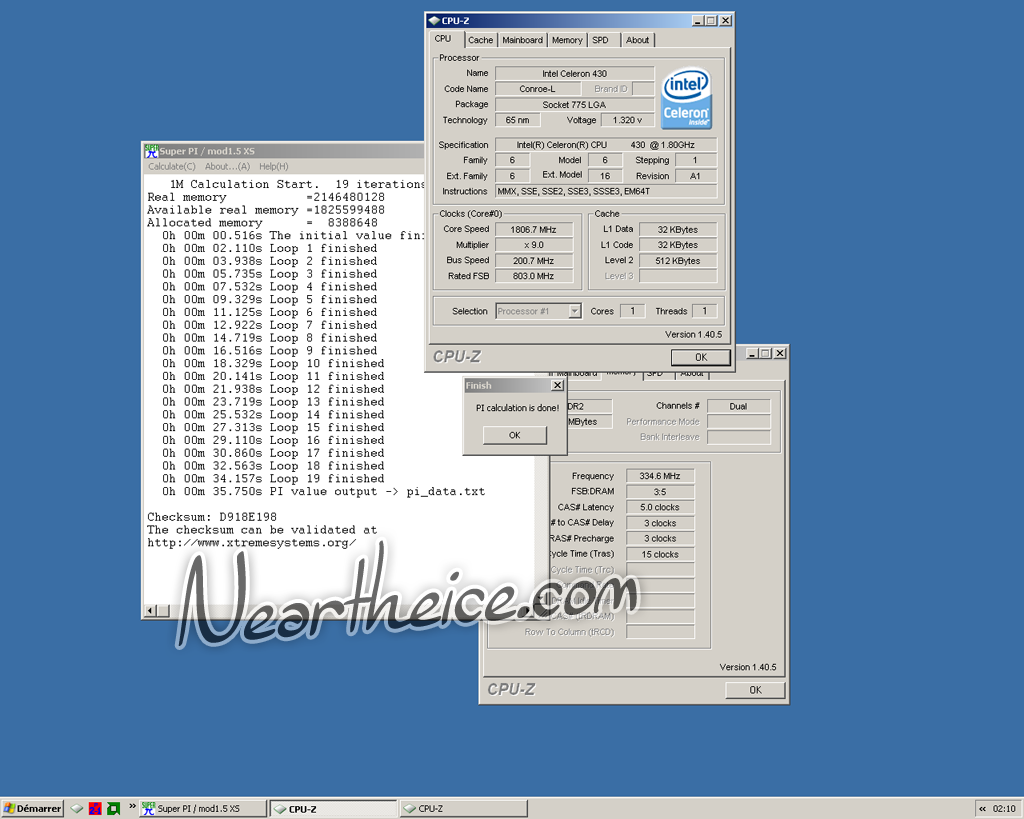This screenshot has width=1024, height=819.
Task: Click the CPU-Z quick launch icon
Action: pyautogui.click(x=77, y=809)
